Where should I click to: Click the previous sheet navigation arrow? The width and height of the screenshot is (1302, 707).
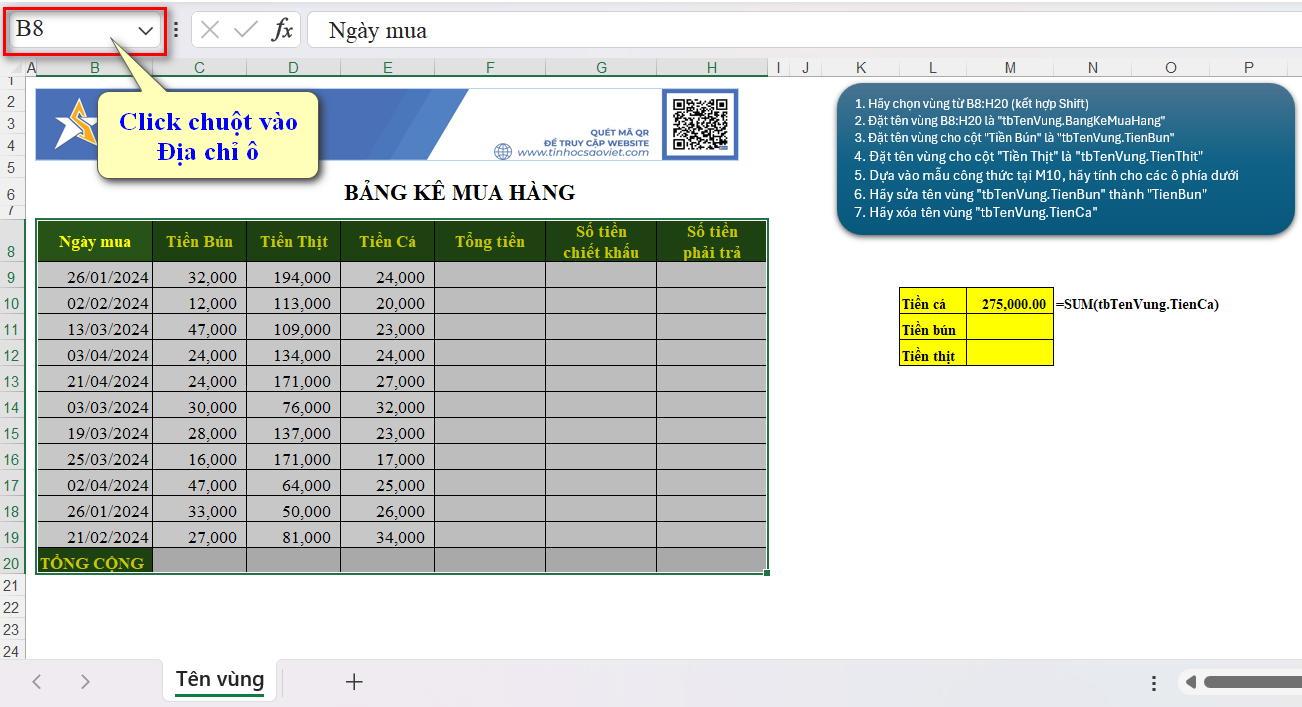coord(37,682)
